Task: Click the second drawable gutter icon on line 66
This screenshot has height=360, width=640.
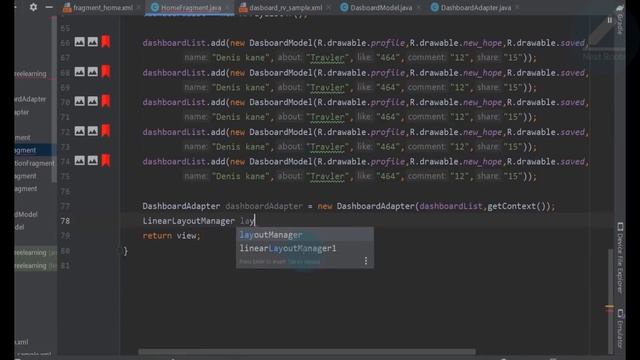Action: (x=93, y=42)
